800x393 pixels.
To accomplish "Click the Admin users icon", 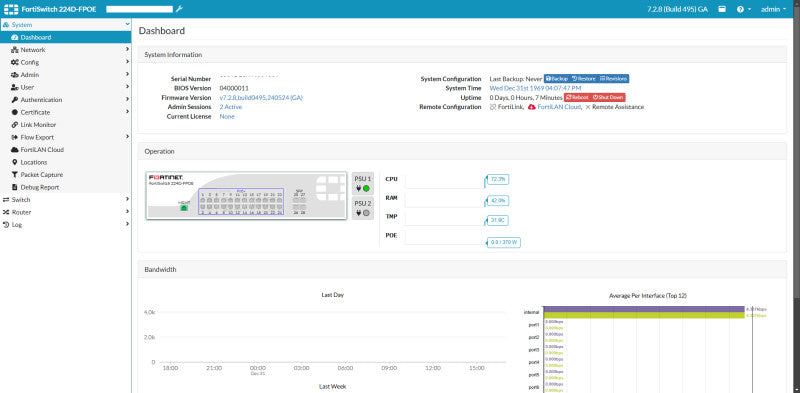I will [x=15, y=75].
